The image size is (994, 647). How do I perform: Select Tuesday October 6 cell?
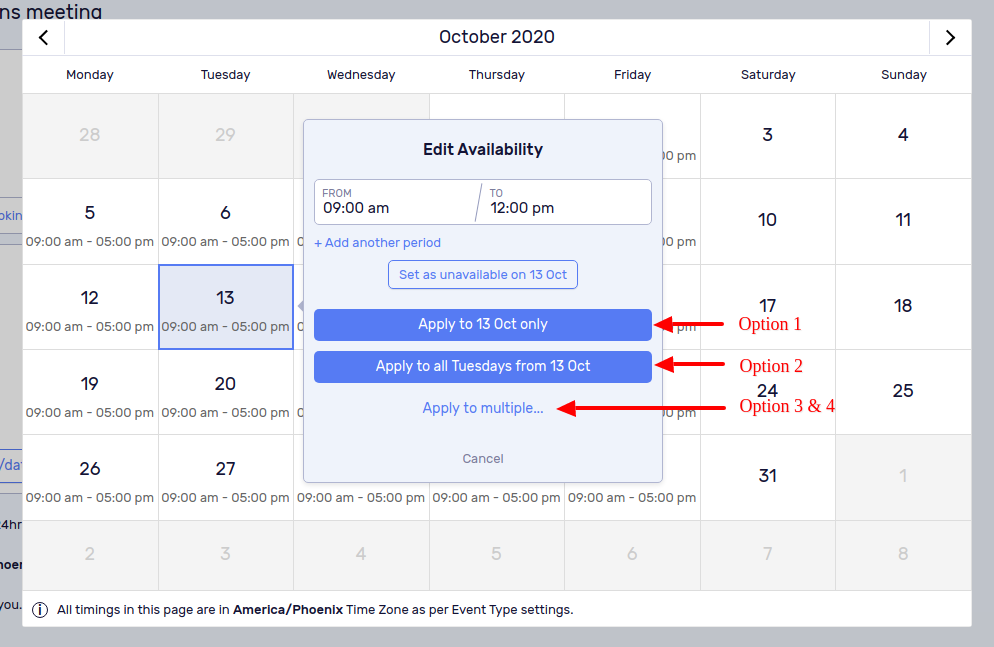226,222
